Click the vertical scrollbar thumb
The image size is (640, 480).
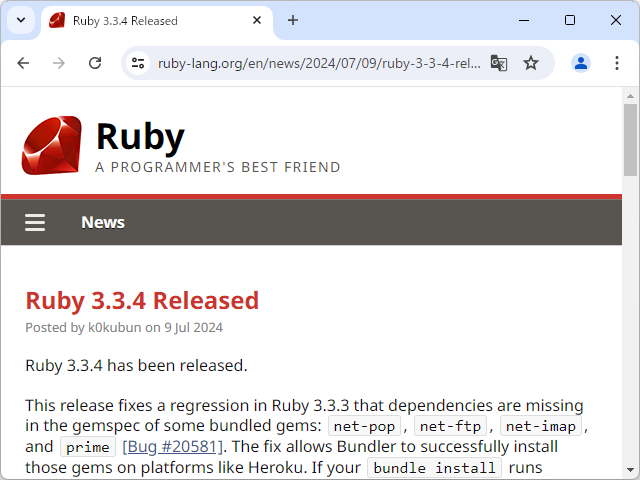click(630, 140)
